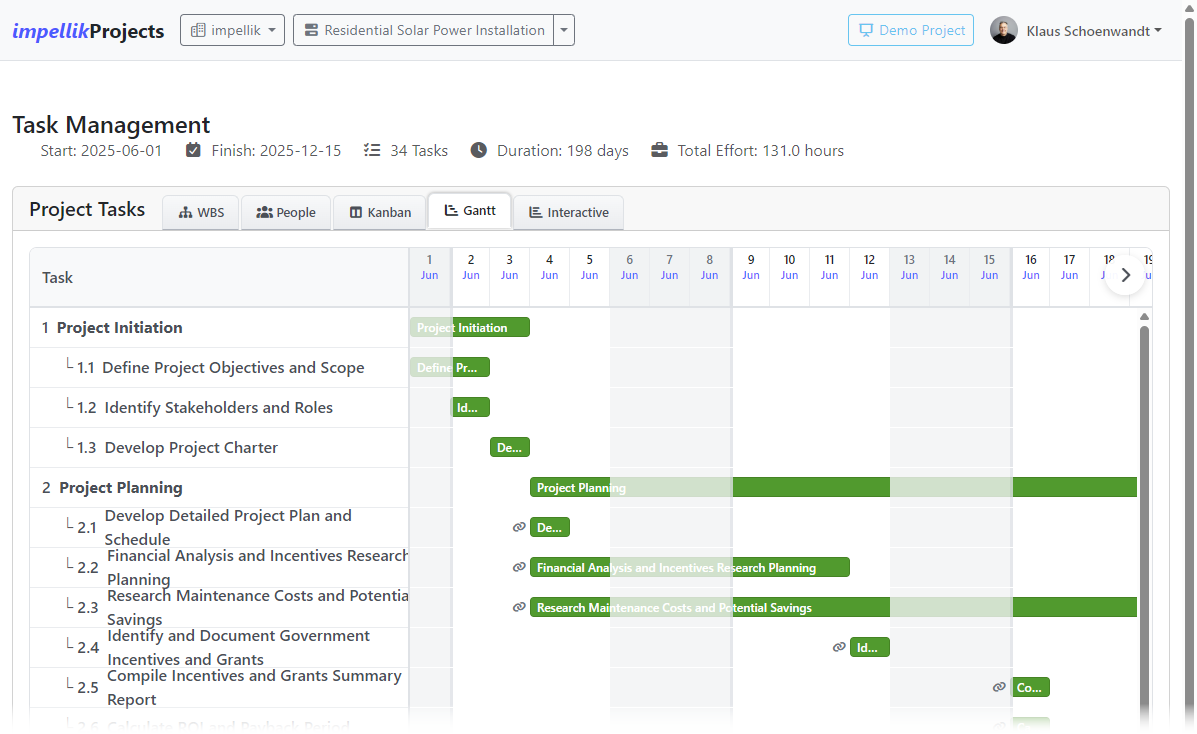Open the Demo Project button

pyautogui.click(x=911, y=31)
